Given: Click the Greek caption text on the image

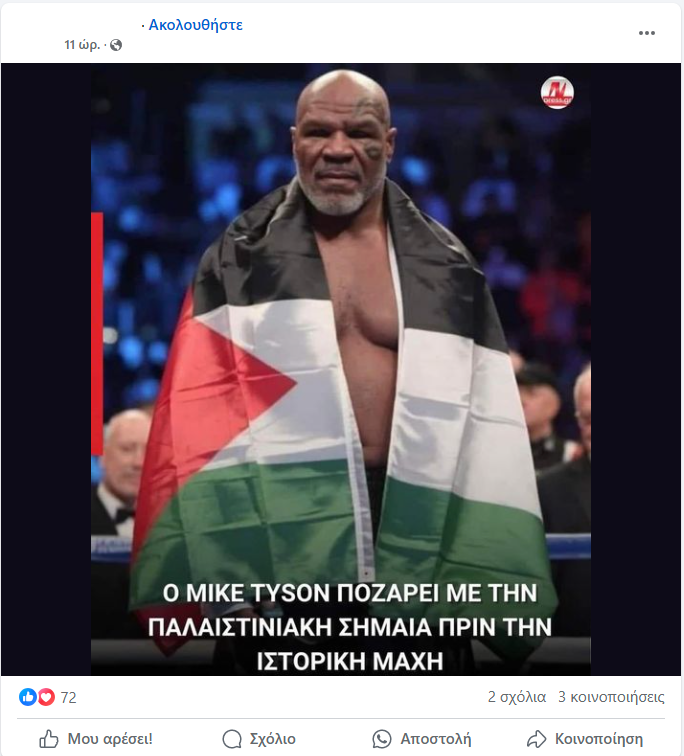Looking at the screenshot, I should coord(349,627).
